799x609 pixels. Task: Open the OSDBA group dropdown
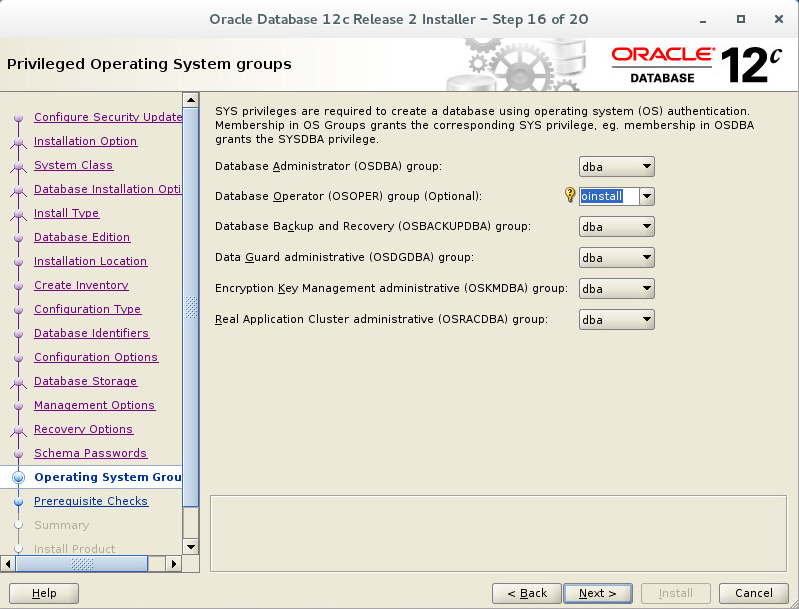617,167
